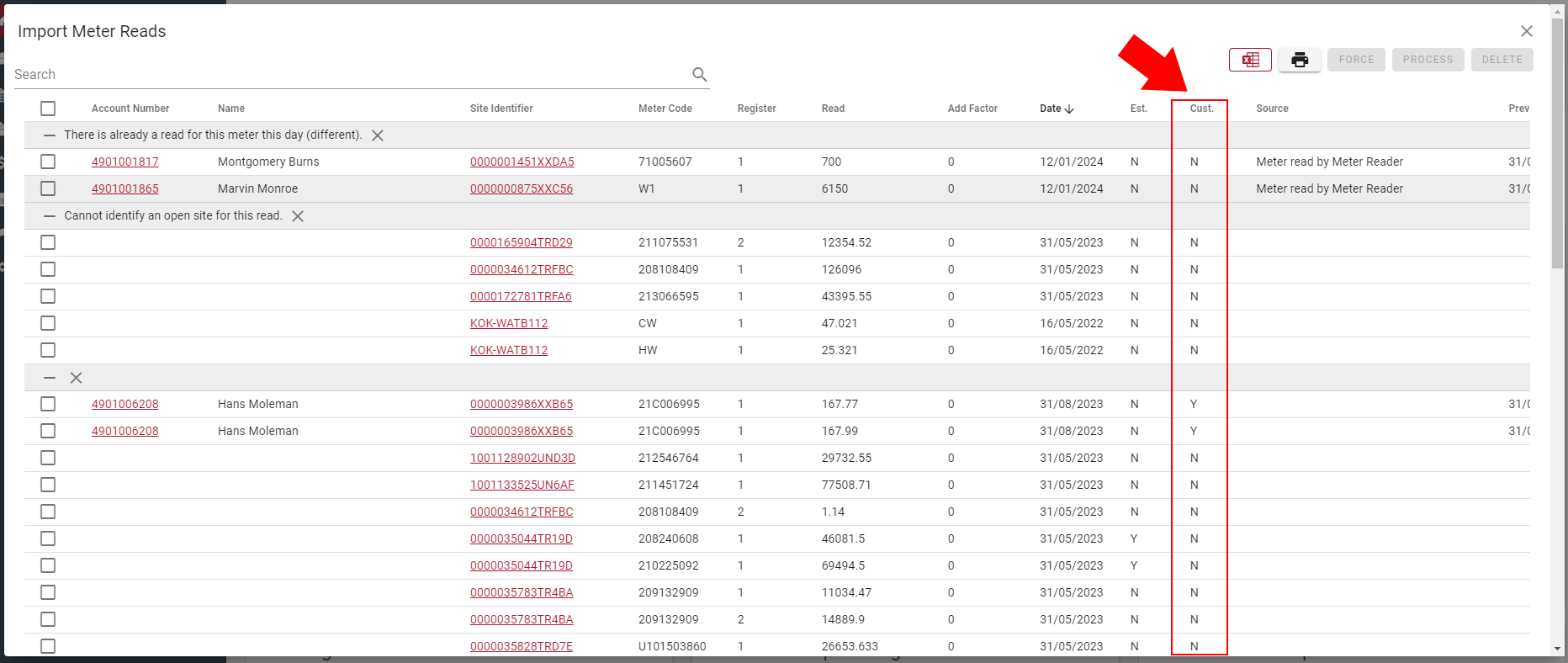Click the Date column sort arrow
Screen dimensions: 1568x663
coord(1069,109)
